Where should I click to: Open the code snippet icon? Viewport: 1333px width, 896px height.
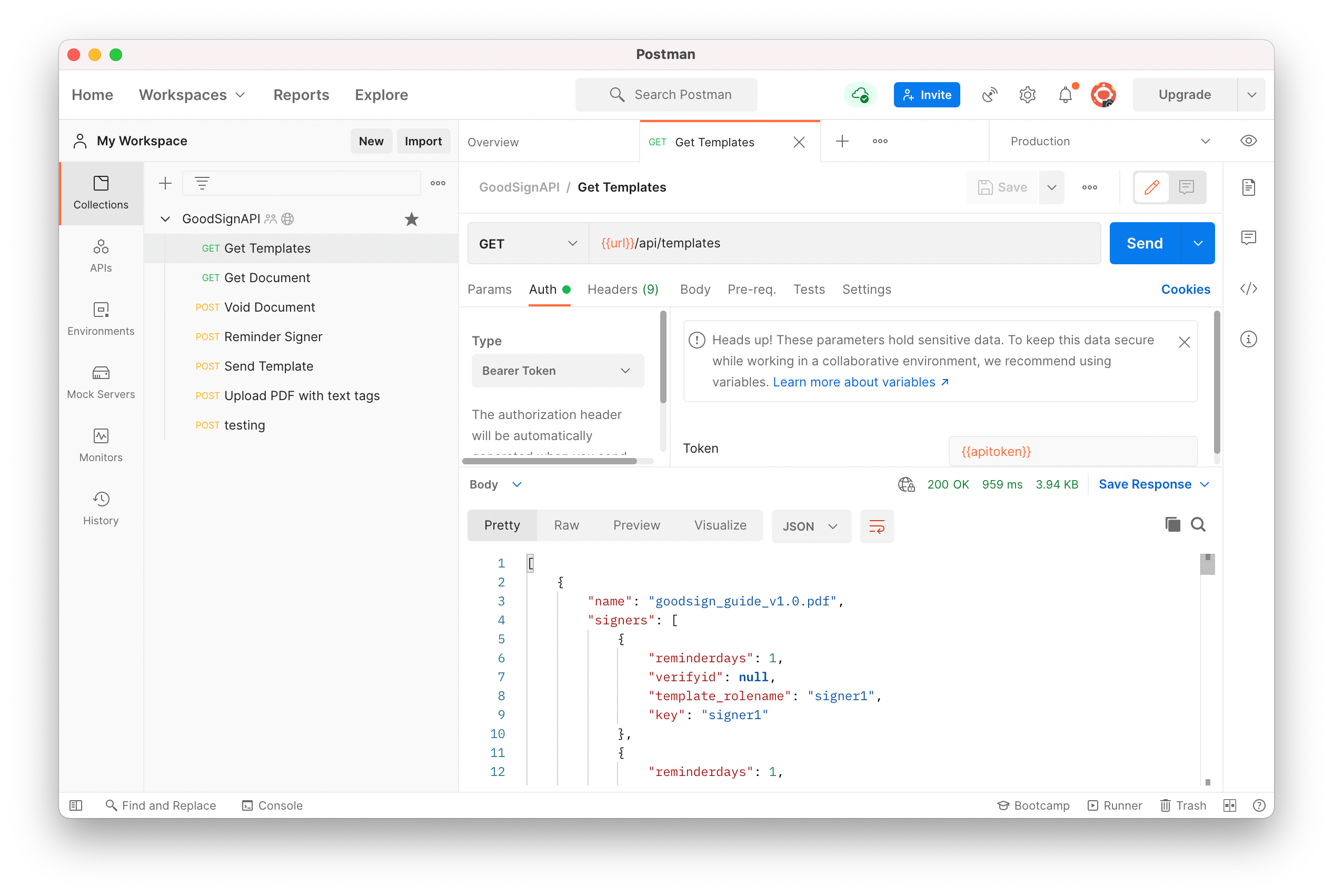tap(1248, 288)
